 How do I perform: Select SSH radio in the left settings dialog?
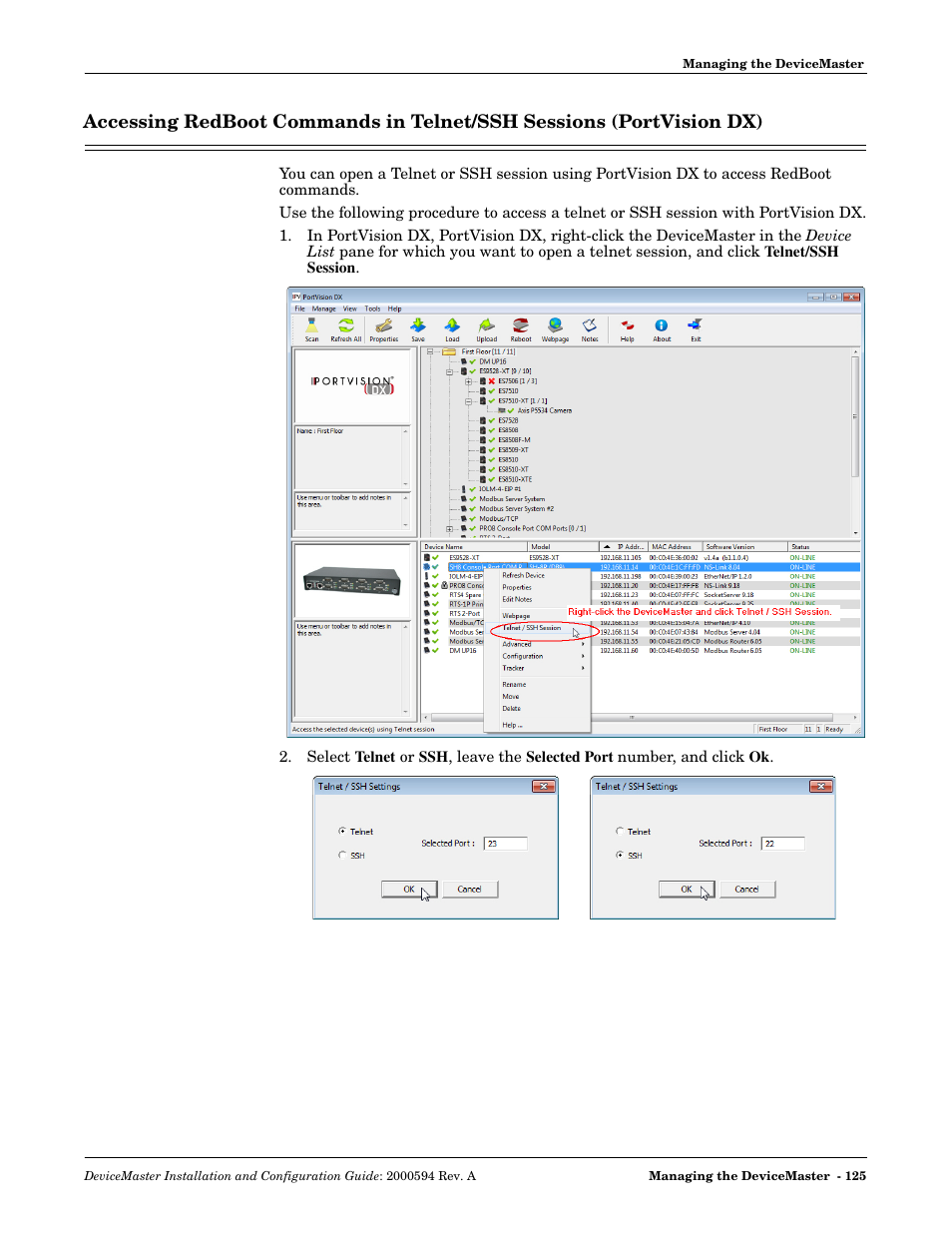pos(342,855)
